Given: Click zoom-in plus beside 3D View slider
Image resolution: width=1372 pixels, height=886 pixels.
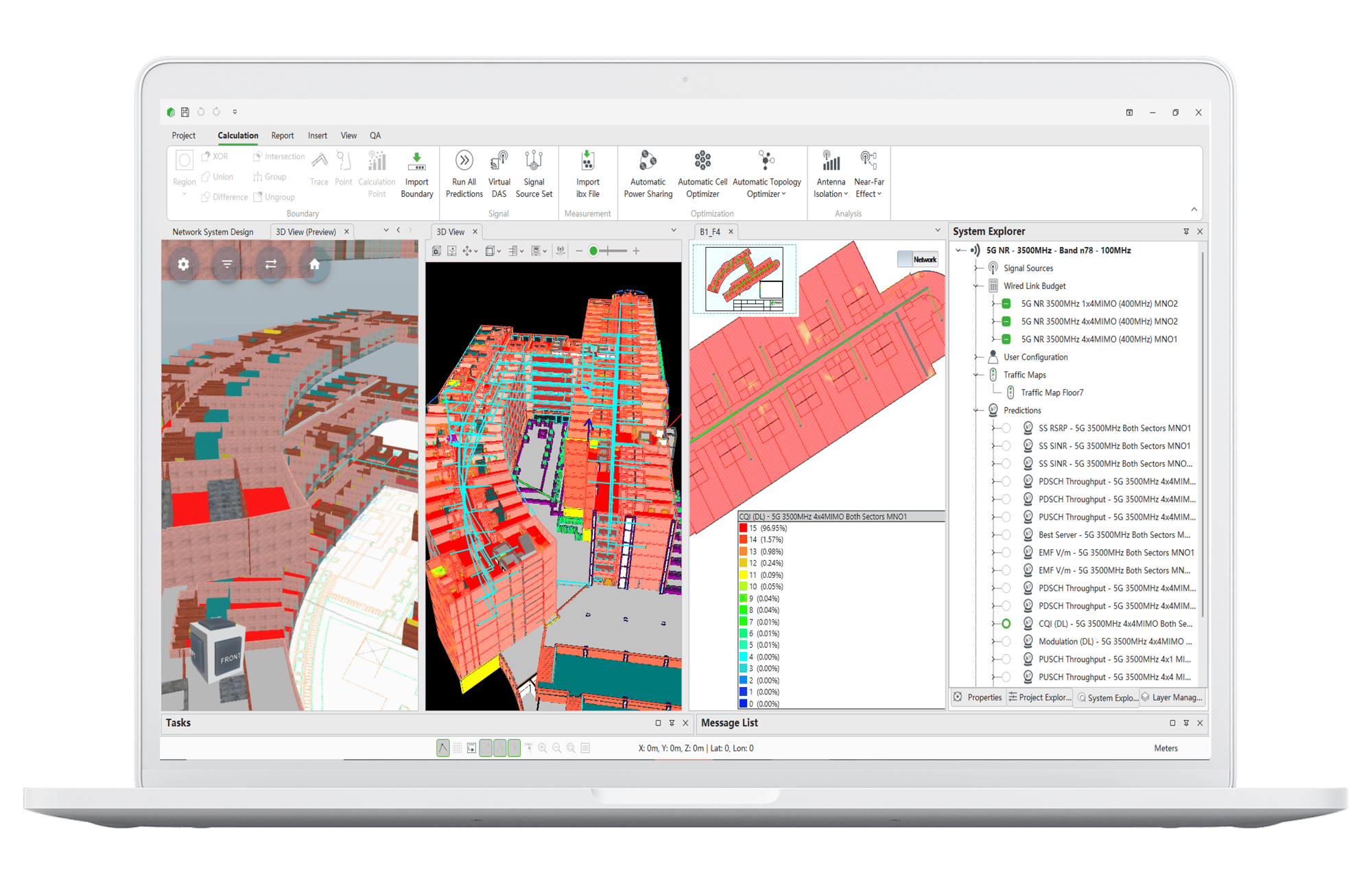Looking at the screenshot, I should pos(636,251).
